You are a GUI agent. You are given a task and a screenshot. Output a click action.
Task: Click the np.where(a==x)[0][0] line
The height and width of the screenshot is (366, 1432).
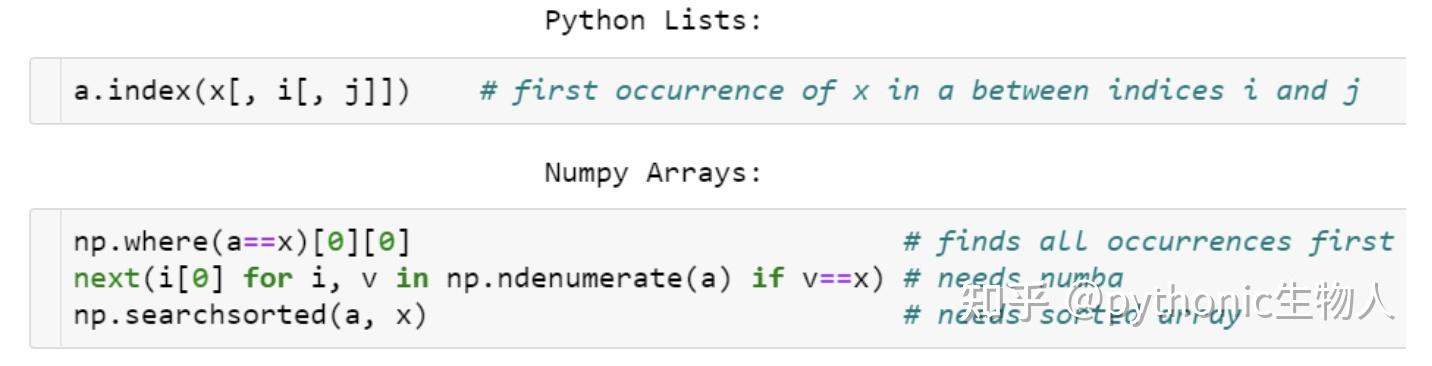pos(241,242)
